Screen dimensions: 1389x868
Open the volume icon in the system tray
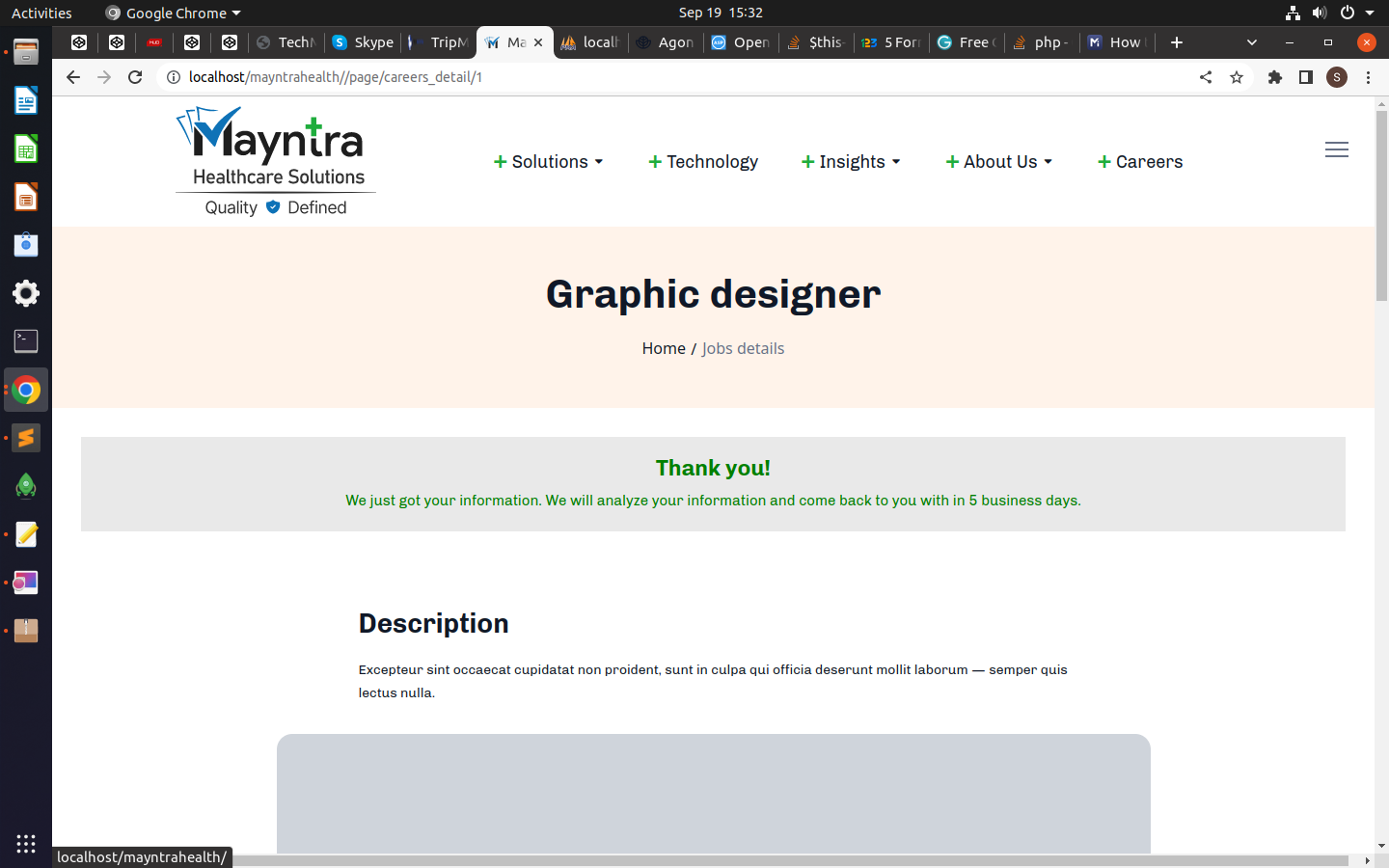(1319, 13)
